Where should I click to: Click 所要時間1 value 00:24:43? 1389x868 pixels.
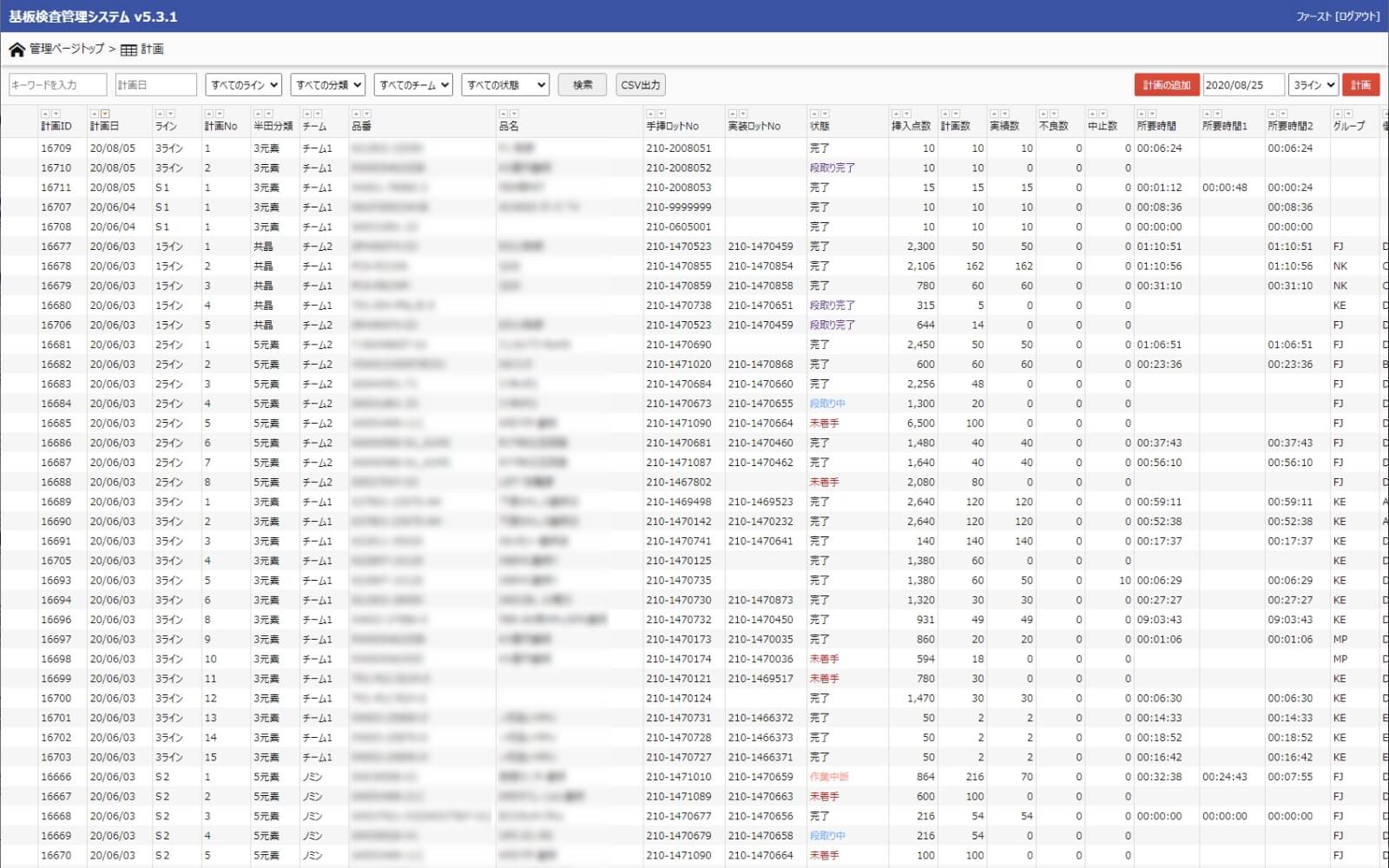click(1225, 777)
